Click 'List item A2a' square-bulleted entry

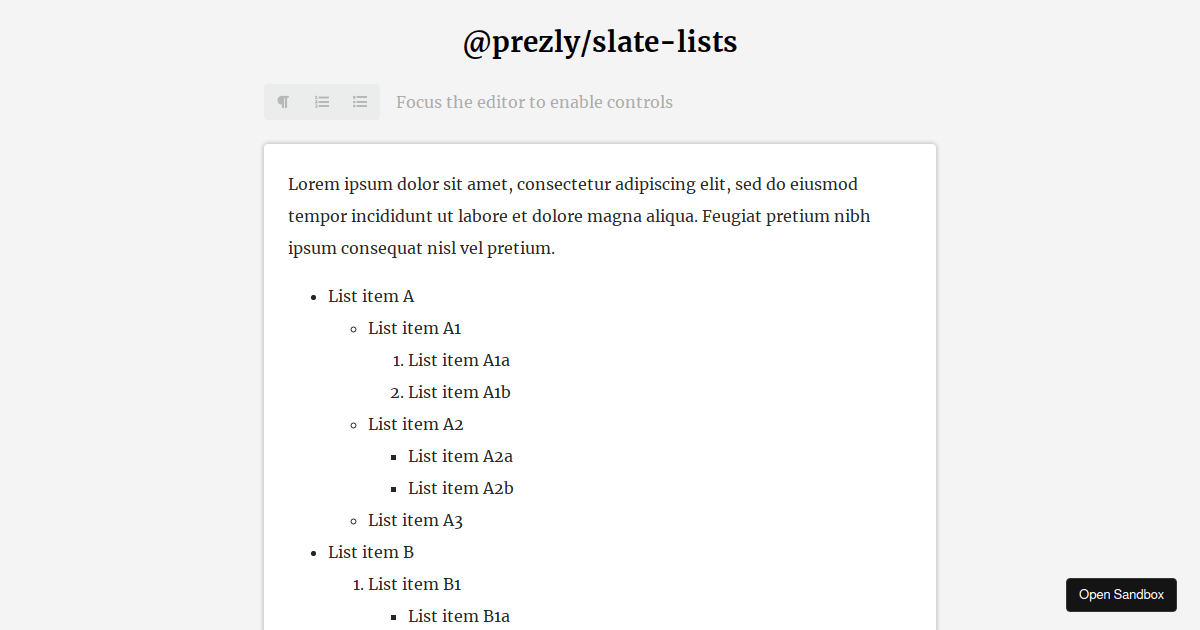(460, 456)
